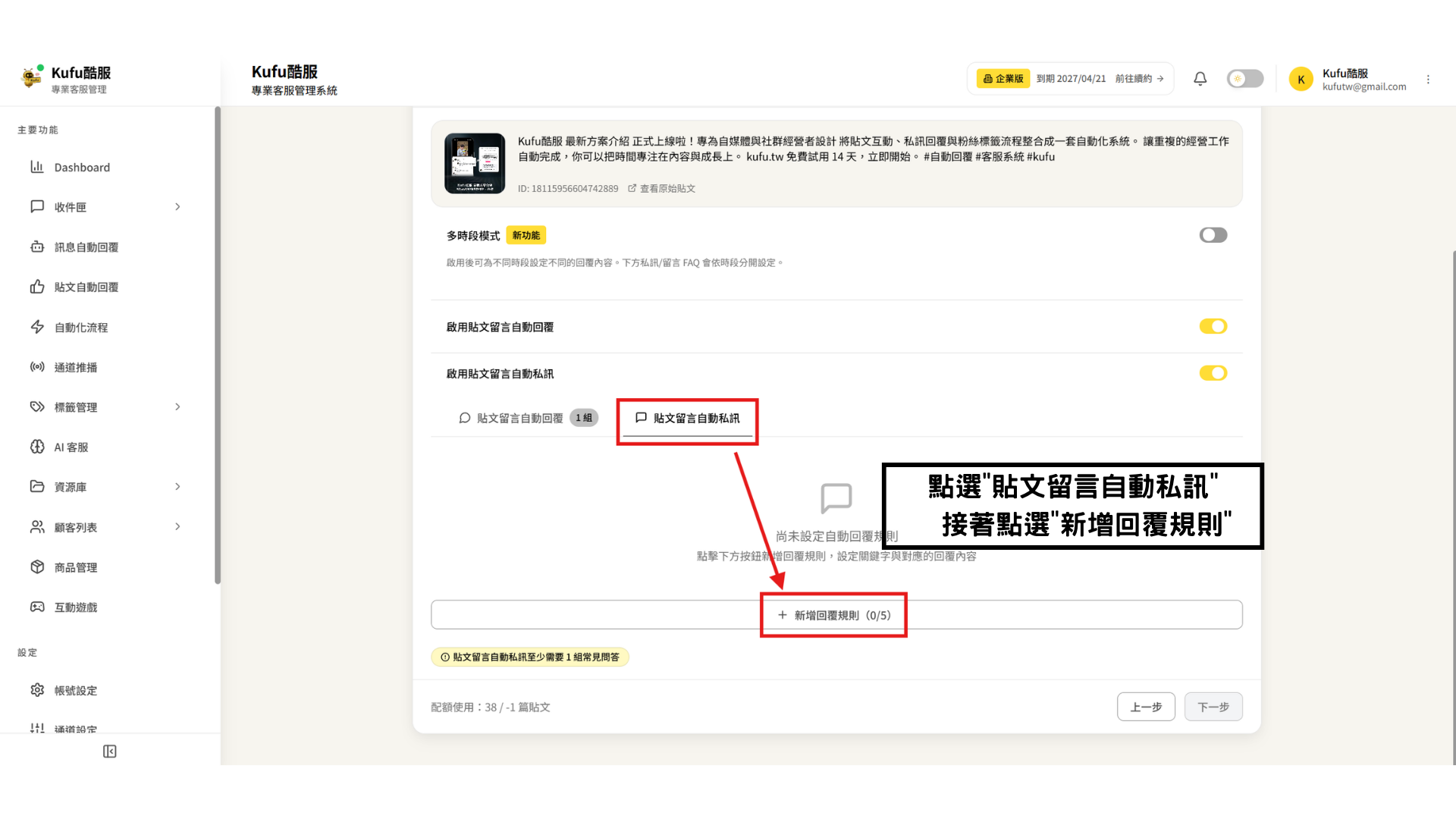Image resolution: width=1456 pixels, height=819 pixels.
Task: Click the post preview thumbnail
Action: coord(475,163)
